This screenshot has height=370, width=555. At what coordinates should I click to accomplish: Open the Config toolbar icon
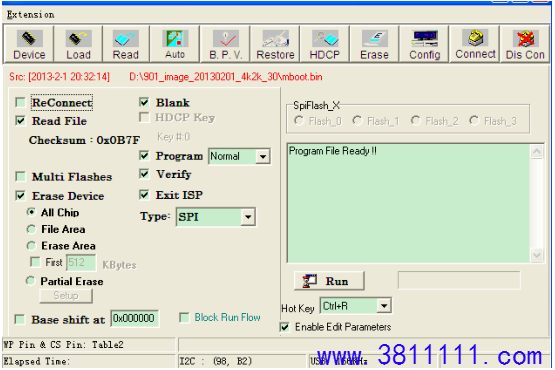click(424, 44)
